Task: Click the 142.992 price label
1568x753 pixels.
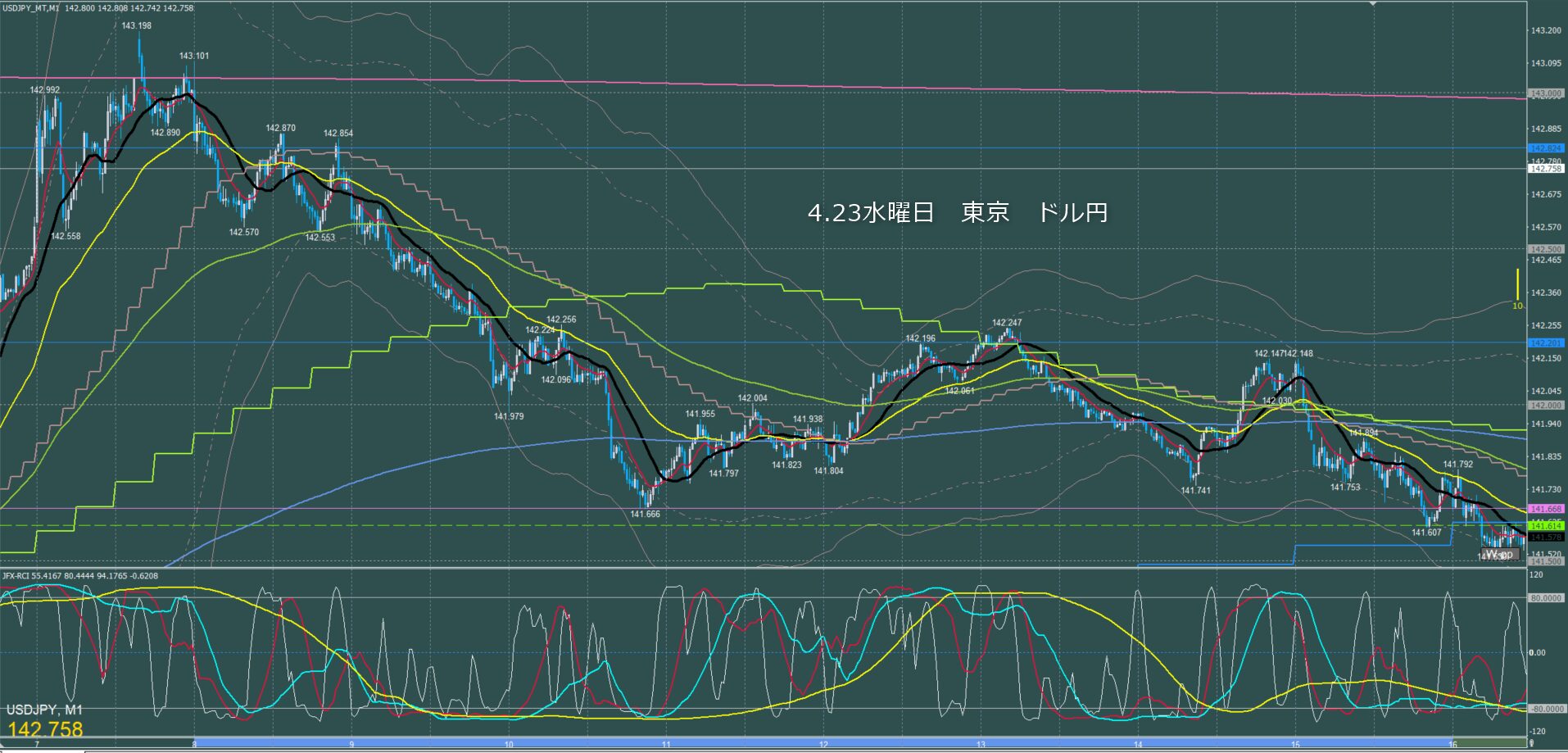Action: pos(45,90)
